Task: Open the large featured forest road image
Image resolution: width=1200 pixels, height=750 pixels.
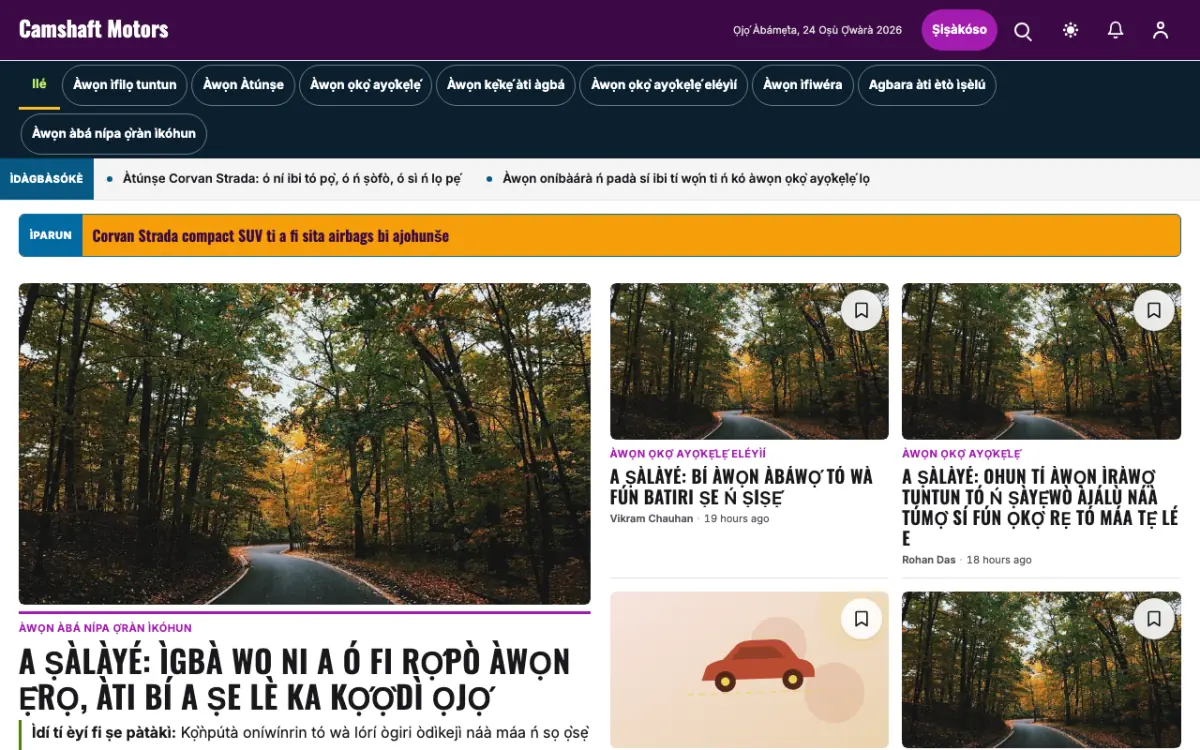Action: pos(305,444)
